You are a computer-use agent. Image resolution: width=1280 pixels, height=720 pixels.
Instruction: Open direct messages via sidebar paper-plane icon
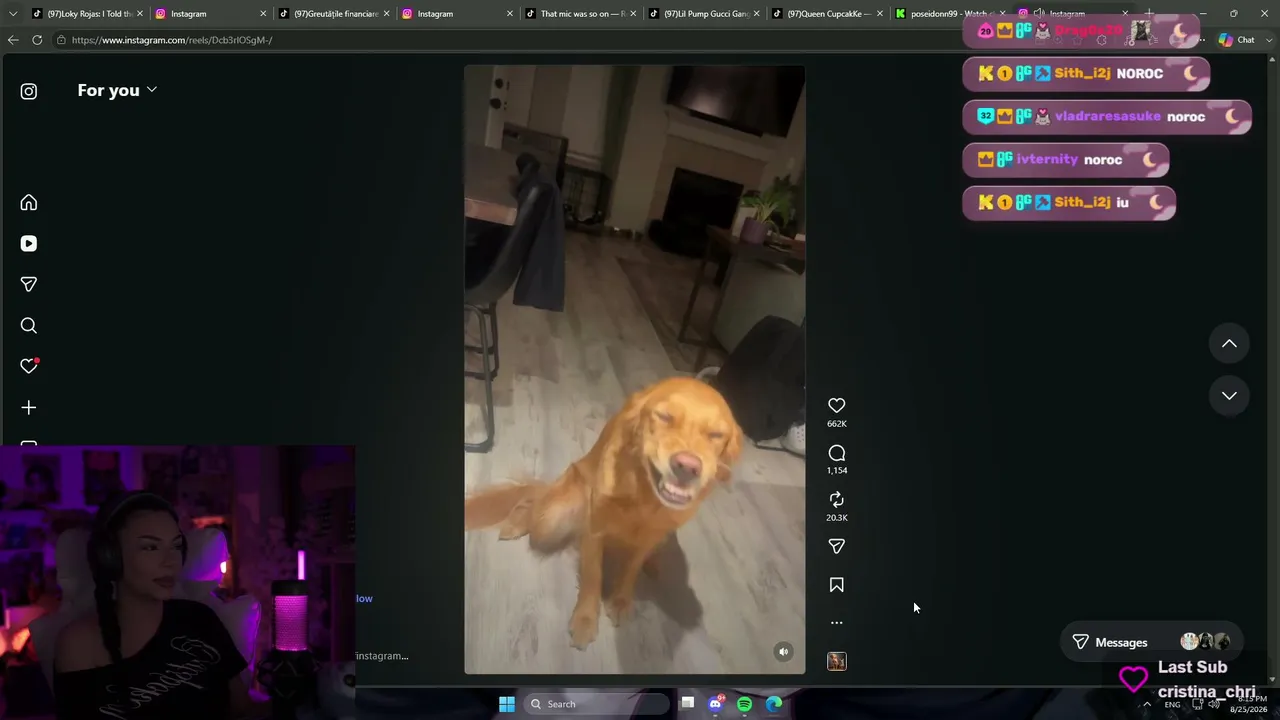coord(29,285)
